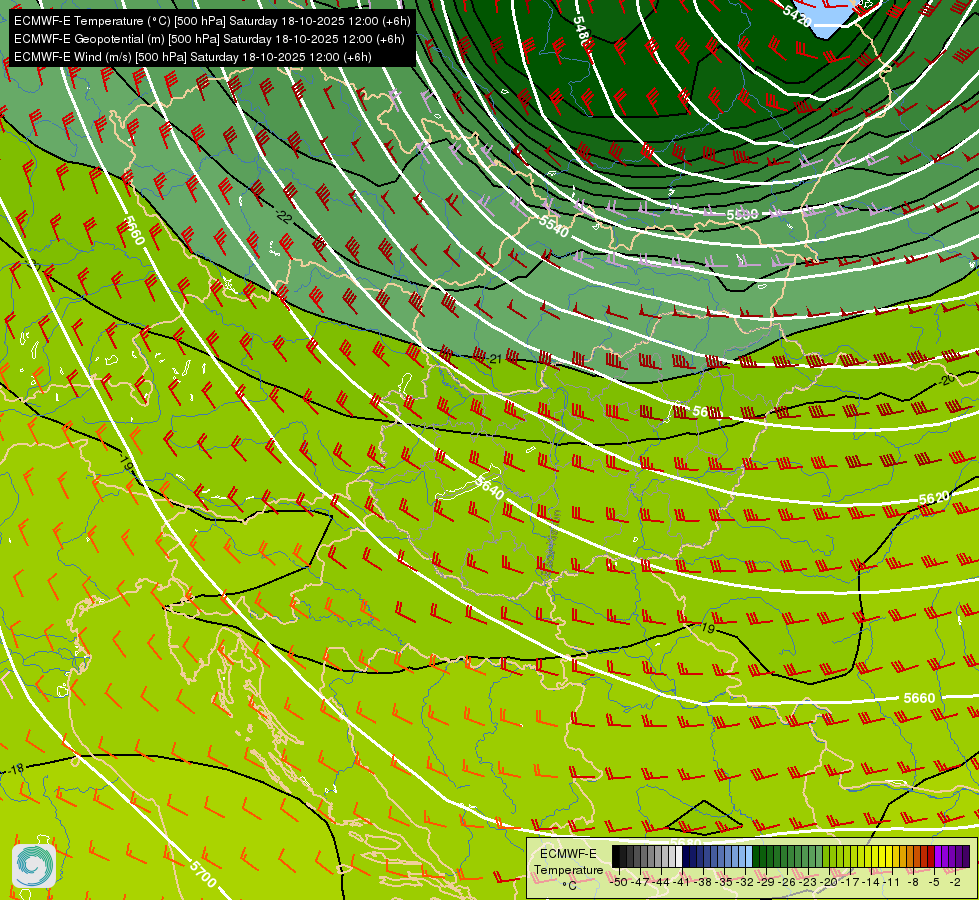This screenshot has height=900, width=979.
Task: Select the ECMWF-E Temperature 500 hPa title line
Action: [x=212, y=21]
